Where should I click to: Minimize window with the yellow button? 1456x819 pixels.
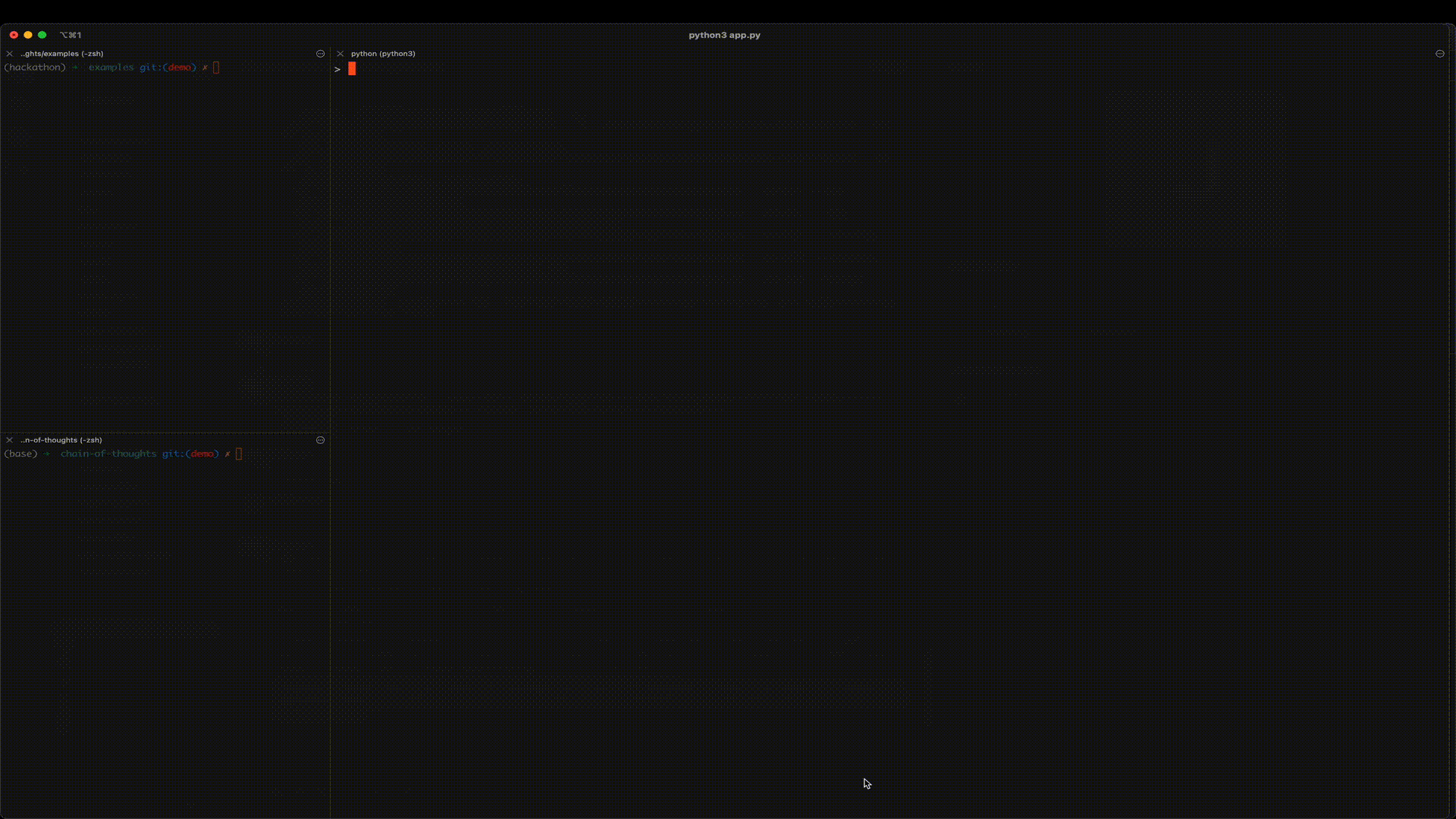click(28, 35)
